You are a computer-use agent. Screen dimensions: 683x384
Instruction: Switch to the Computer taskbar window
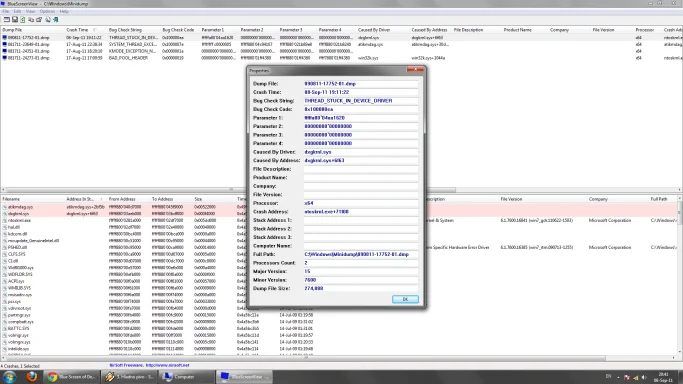[186, 377]
